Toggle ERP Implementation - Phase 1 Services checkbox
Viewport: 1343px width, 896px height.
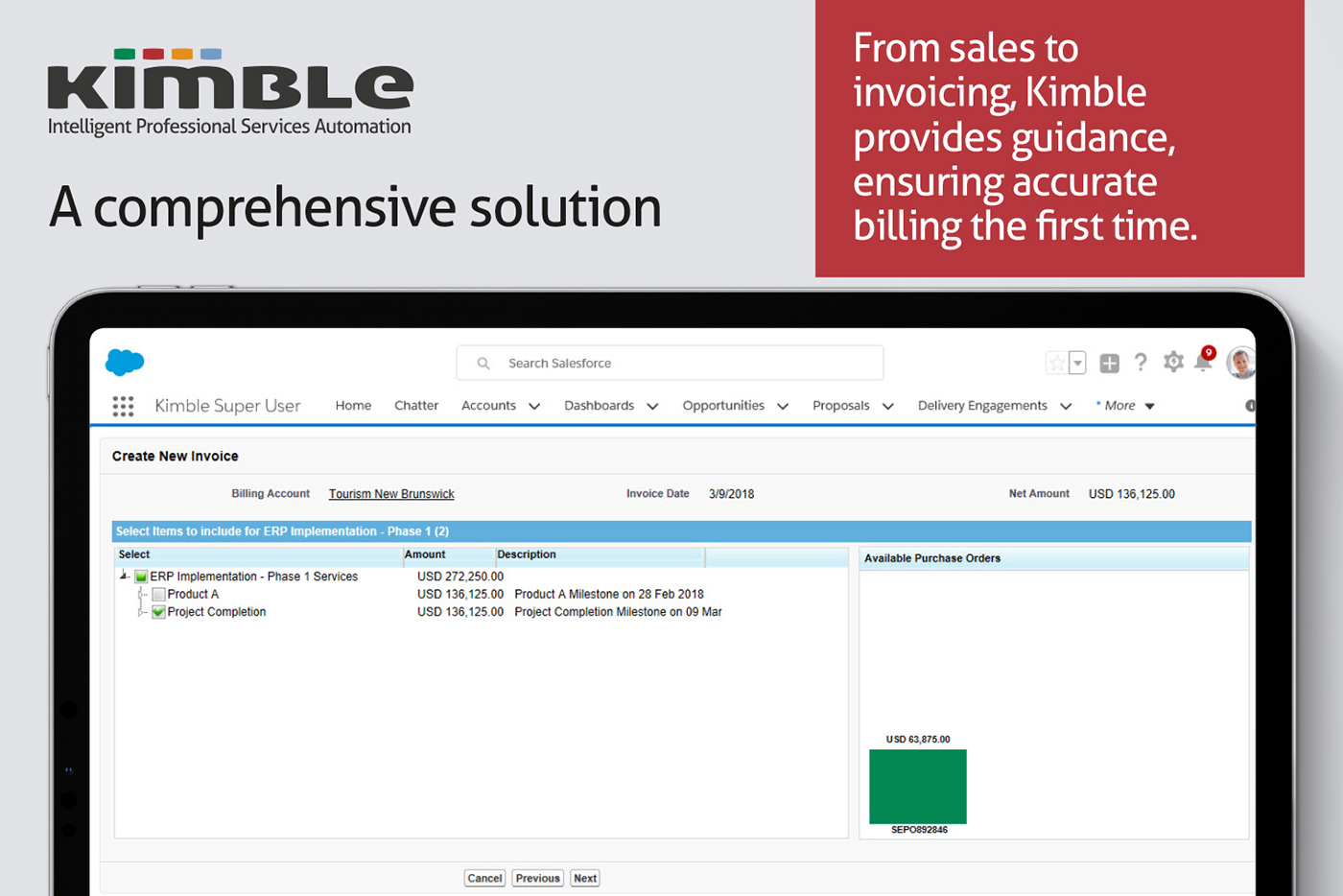pos(141,577)
